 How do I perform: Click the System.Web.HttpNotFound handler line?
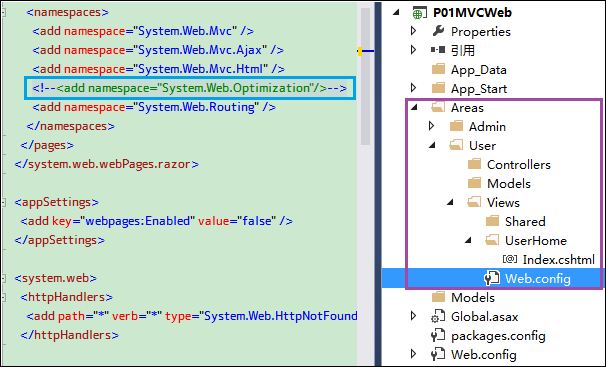tap(192, 316)
